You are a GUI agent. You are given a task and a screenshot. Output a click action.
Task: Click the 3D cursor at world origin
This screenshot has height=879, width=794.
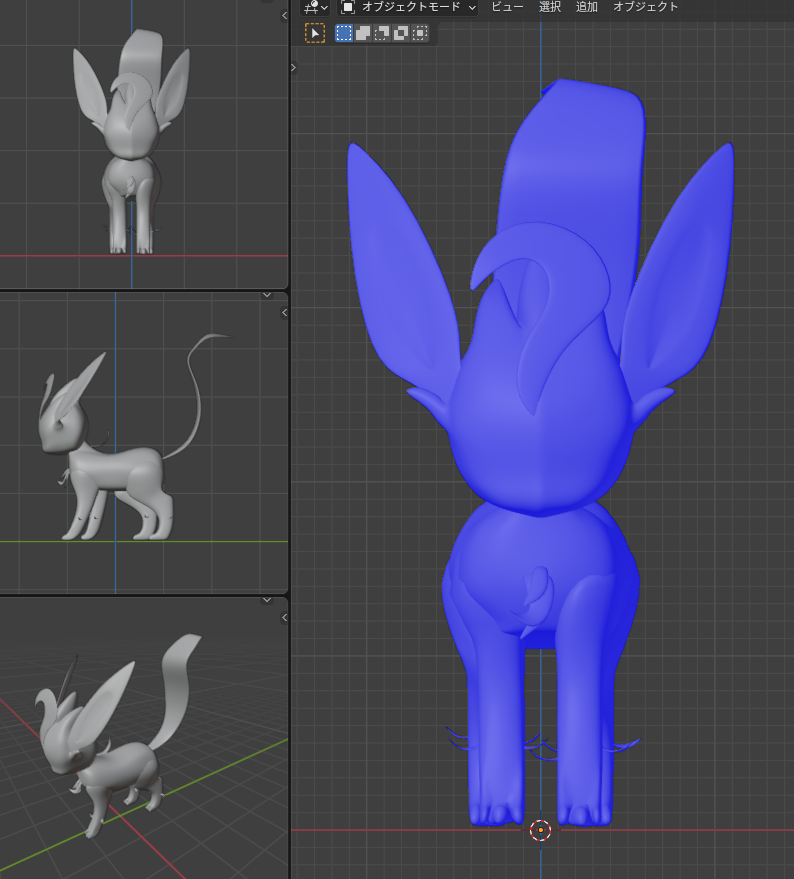pyautogui.click(x=540, y=829)
